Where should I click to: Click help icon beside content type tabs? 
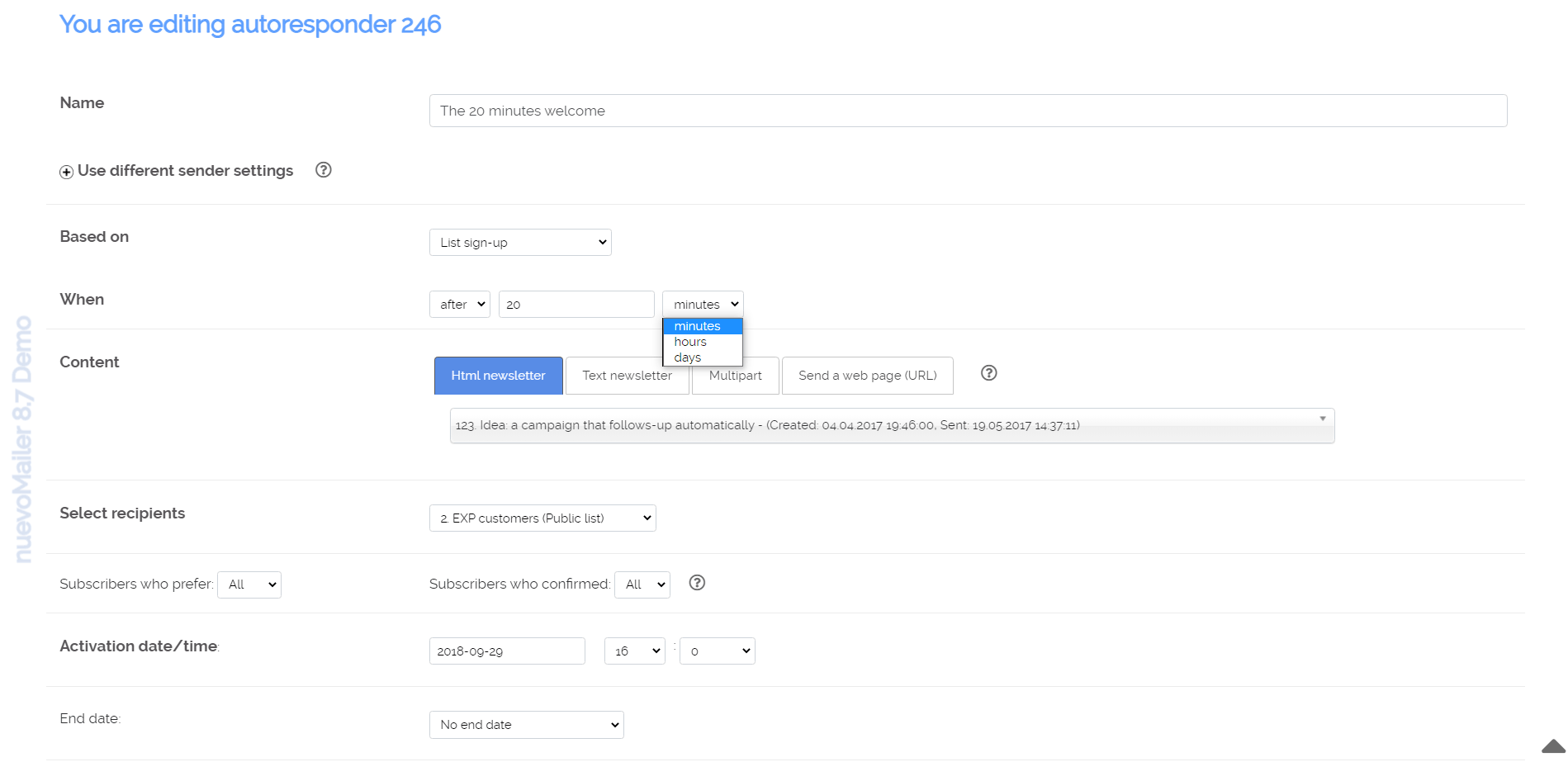click(988, 373)
